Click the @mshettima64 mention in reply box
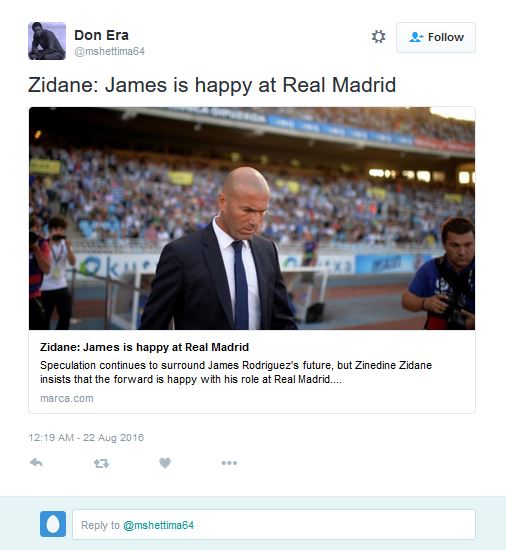This screenshot has width=506, height=550. 158,525
